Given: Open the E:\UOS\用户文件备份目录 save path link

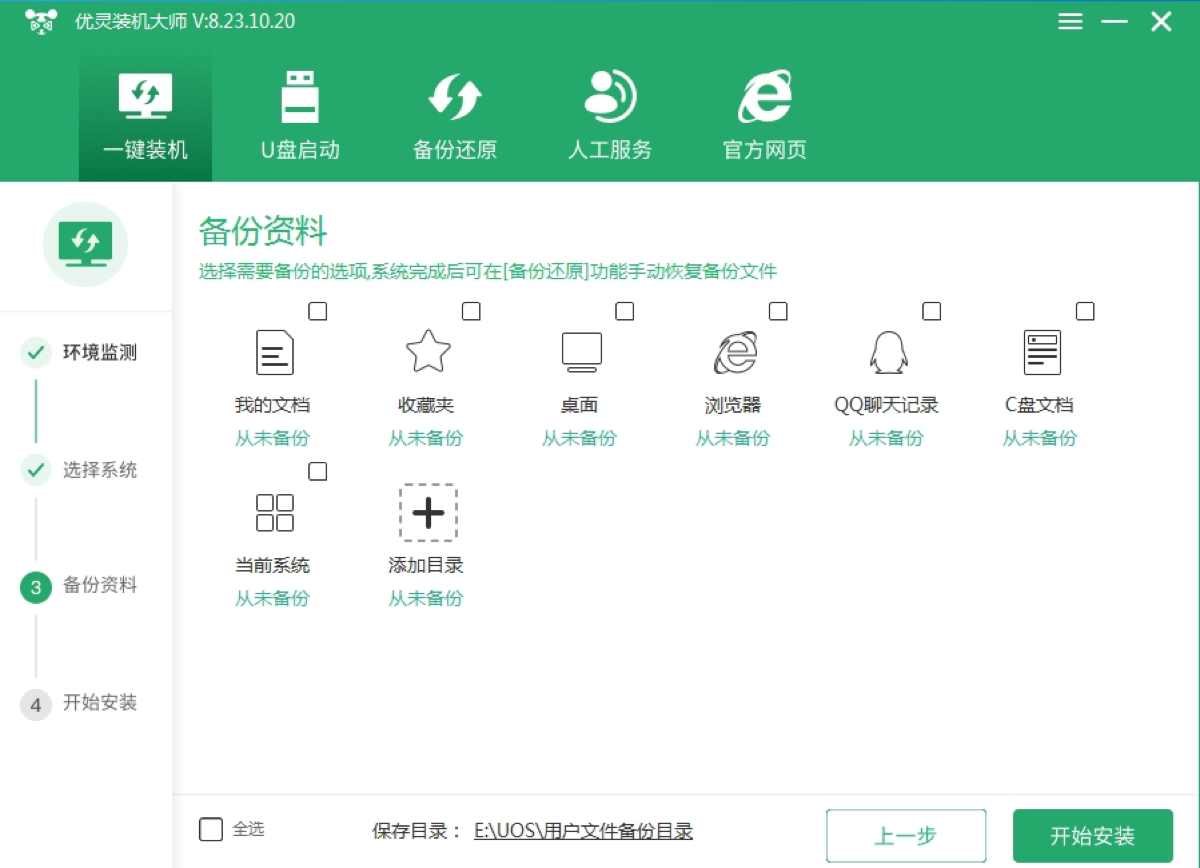Looking at the screenshot, I should coord(583,831).
